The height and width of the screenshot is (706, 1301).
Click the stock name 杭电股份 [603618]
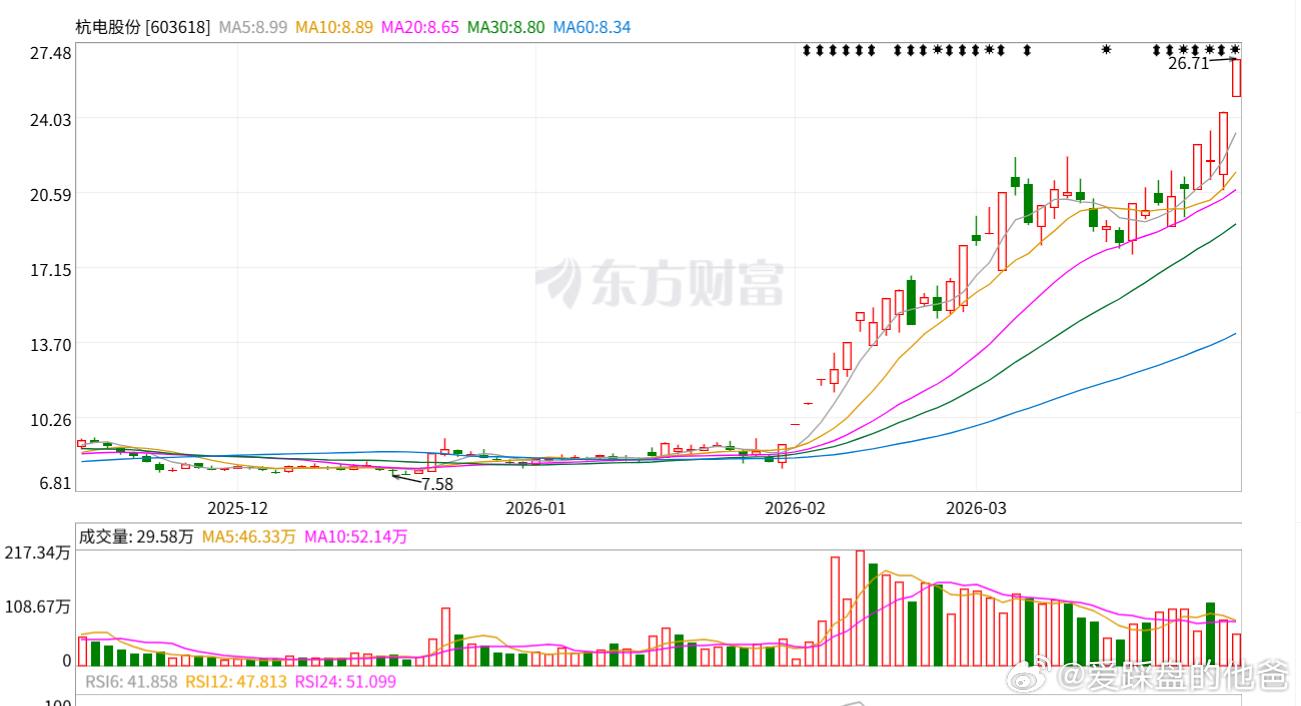tap(143, 27)
